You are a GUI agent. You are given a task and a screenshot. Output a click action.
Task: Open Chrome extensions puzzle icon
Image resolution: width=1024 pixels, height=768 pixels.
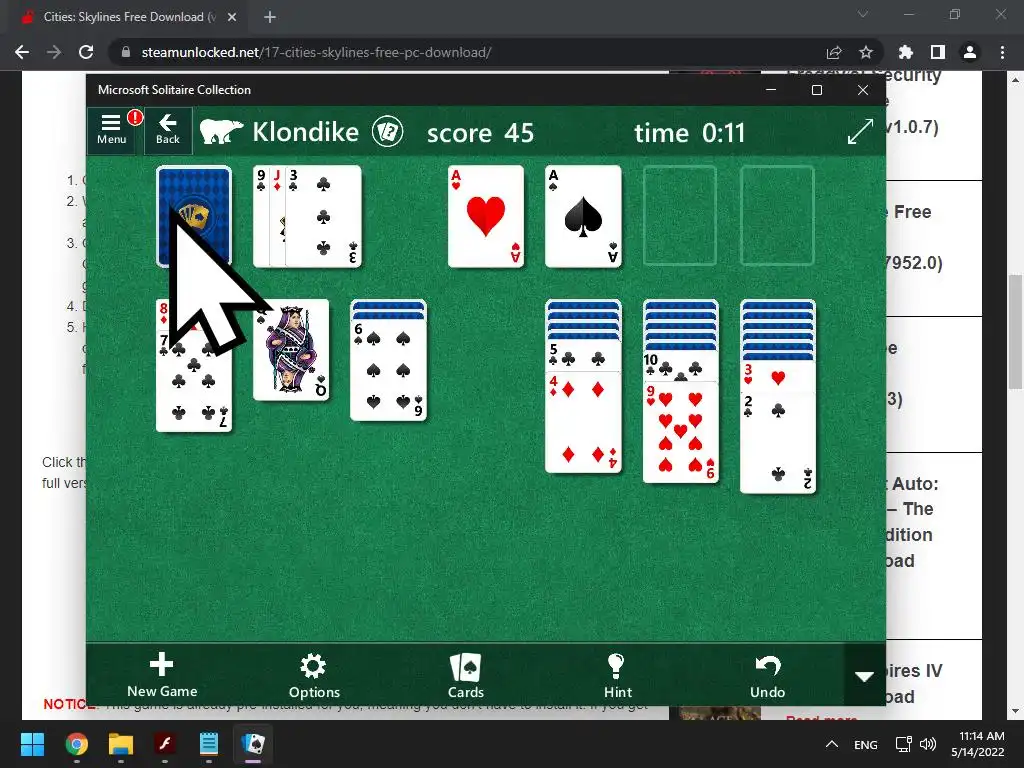906,52
